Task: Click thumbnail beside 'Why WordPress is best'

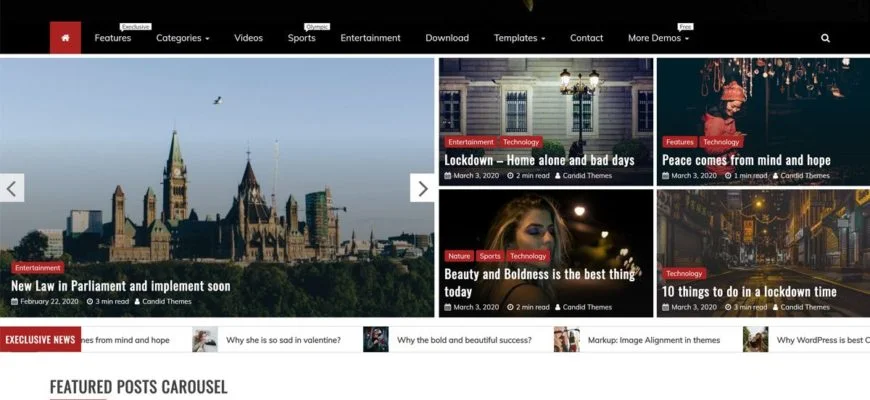Action: (756, 340)
